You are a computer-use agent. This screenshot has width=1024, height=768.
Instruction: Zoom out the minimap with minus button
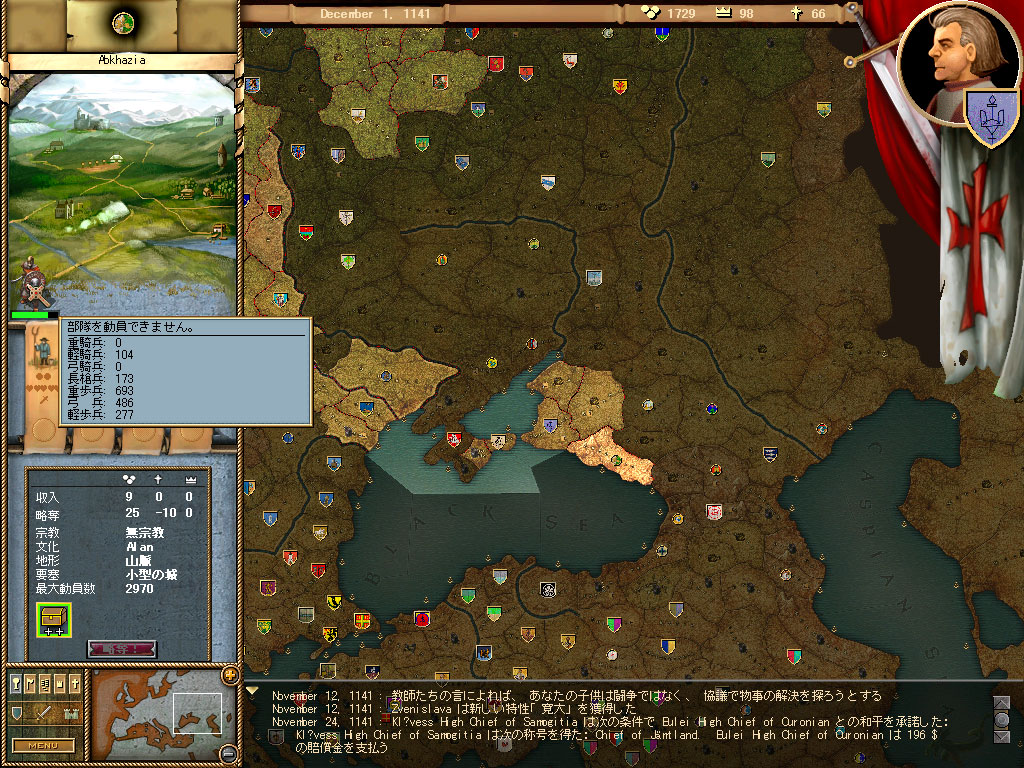coord(229,753)
